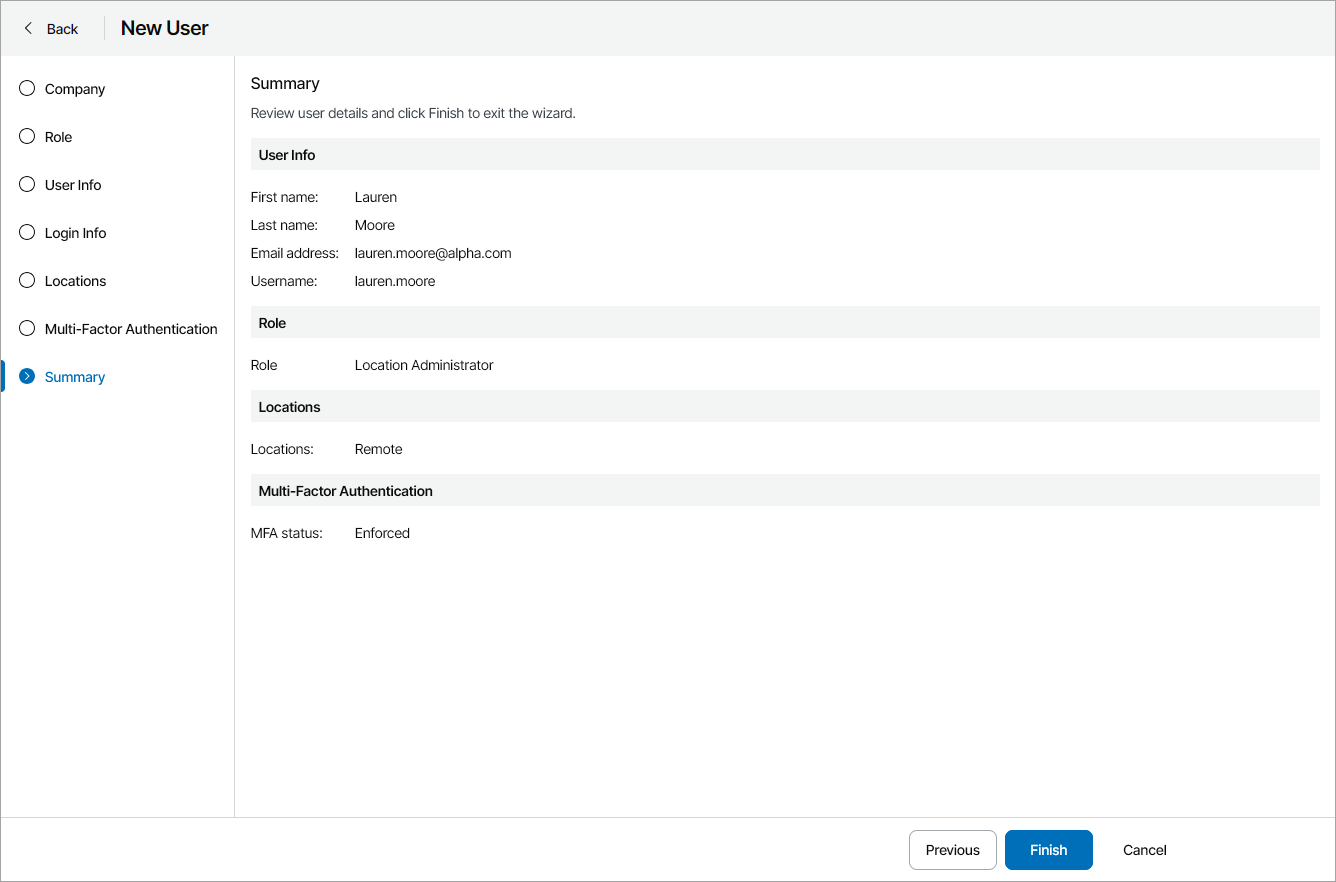1336x882 pixels.
Task: Go to the Locations step in the sidebar
Action: click(74, 280)
